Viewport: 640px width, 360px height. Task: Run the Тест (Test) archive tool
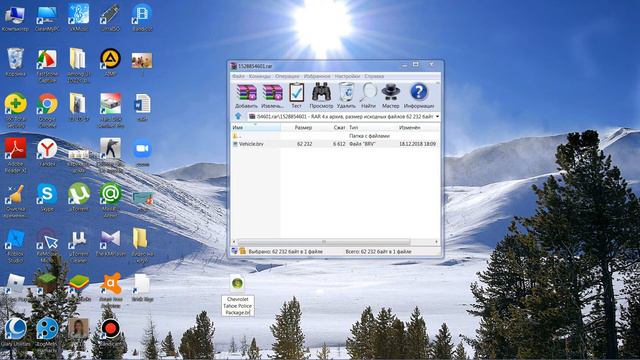296,96
